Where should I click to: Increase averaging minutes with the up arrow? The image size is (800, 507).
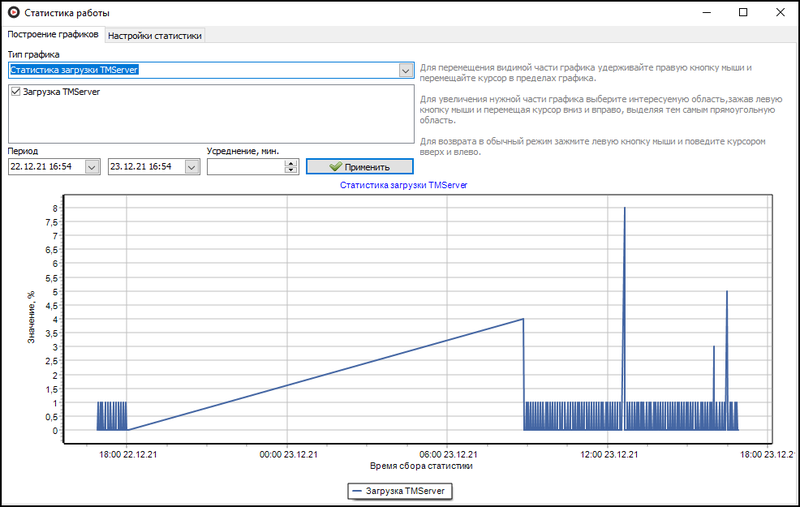[x=291, y=163]
